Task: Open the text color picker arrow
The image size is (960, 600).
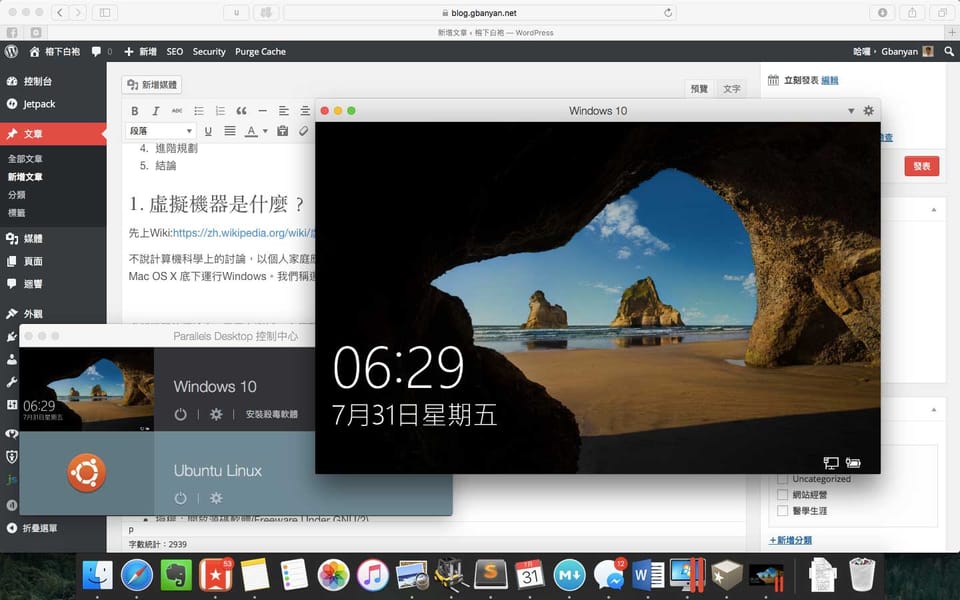Action: 265,131
